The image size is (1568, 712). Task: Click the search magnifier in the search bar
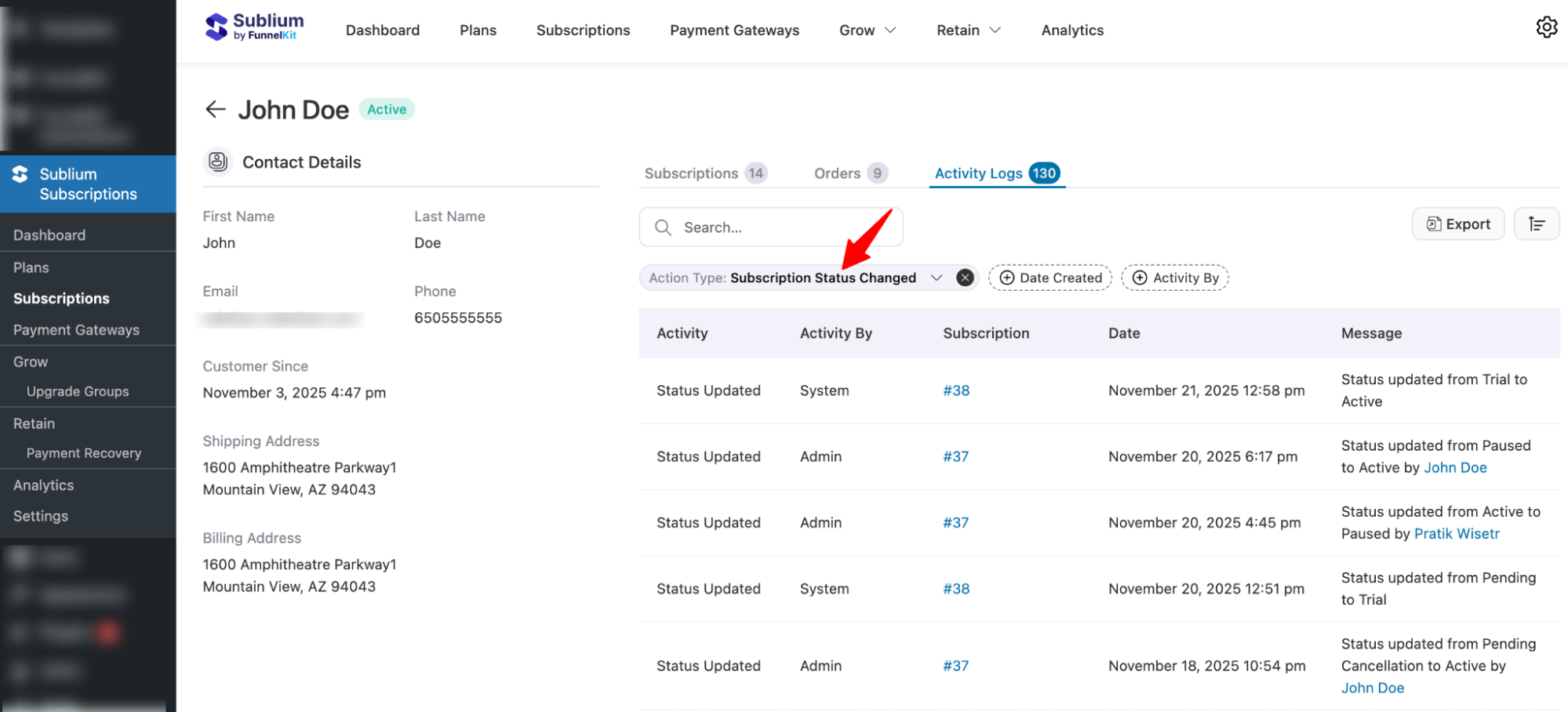pyautogui.click(x=663, y=227)
